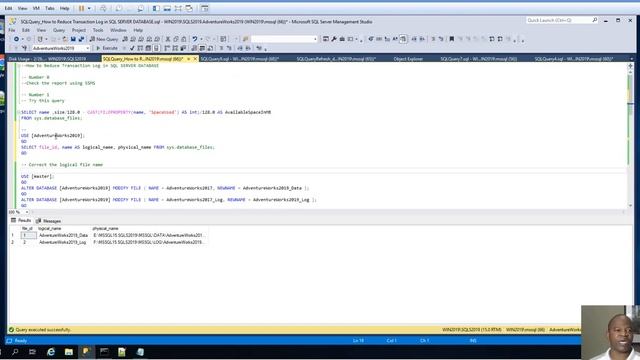This screenshot has width=640, height=360.
Task: Select the AdventureWorks2019_Data result cell
Action: [x=63, y=236]
